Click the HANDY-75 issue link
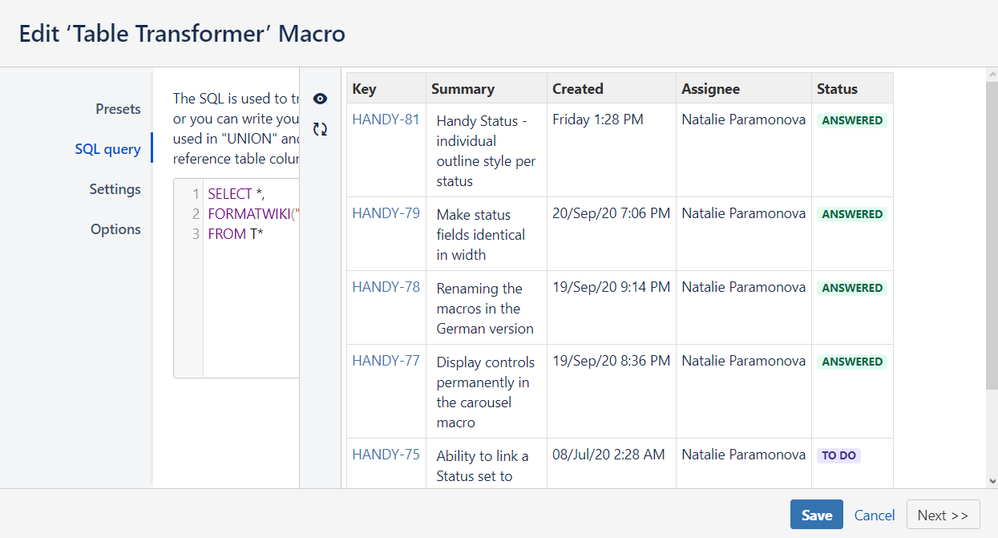The image size is (998, 538). [386, 455]
